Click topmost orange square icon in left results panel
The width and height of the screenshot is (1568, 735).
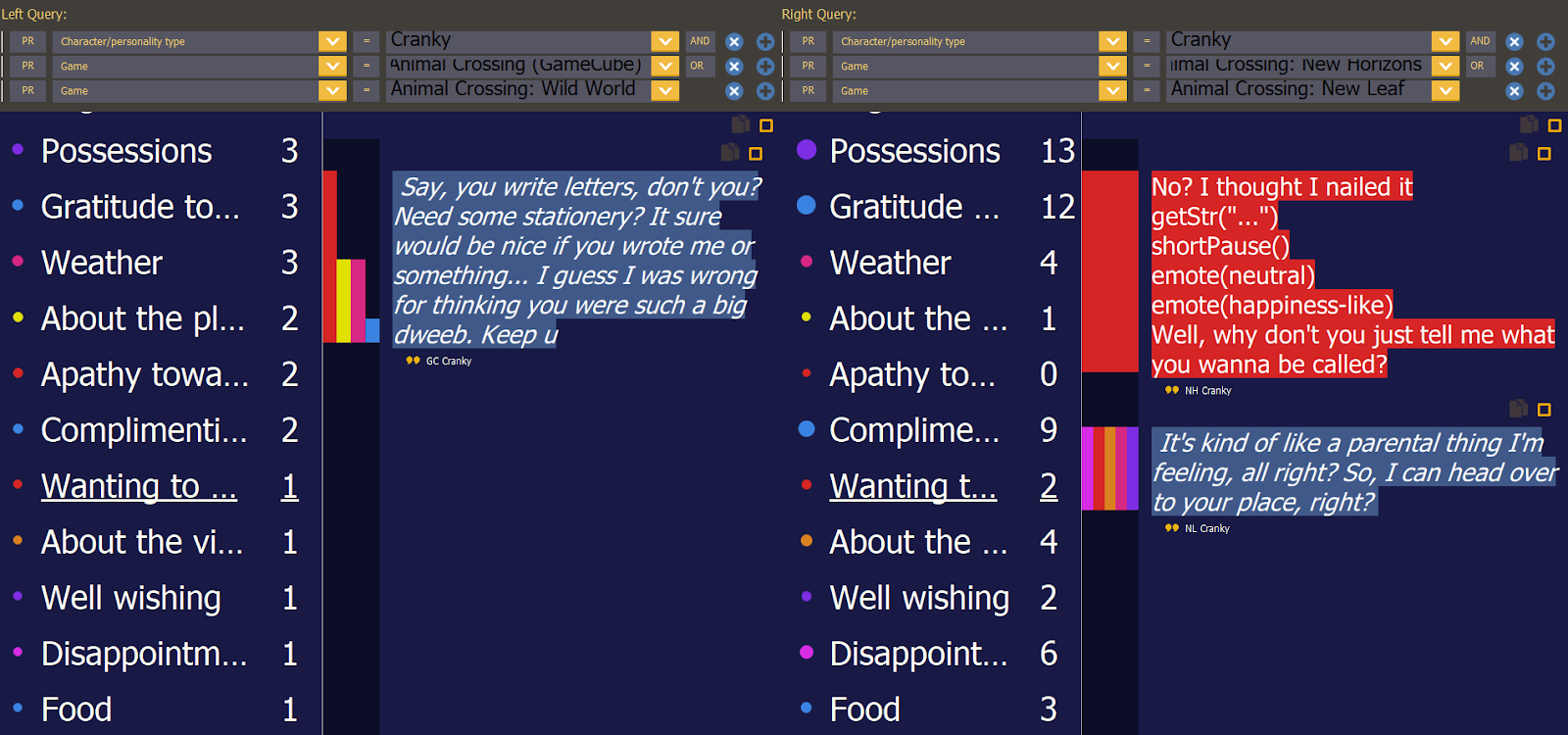click(766, 125)
